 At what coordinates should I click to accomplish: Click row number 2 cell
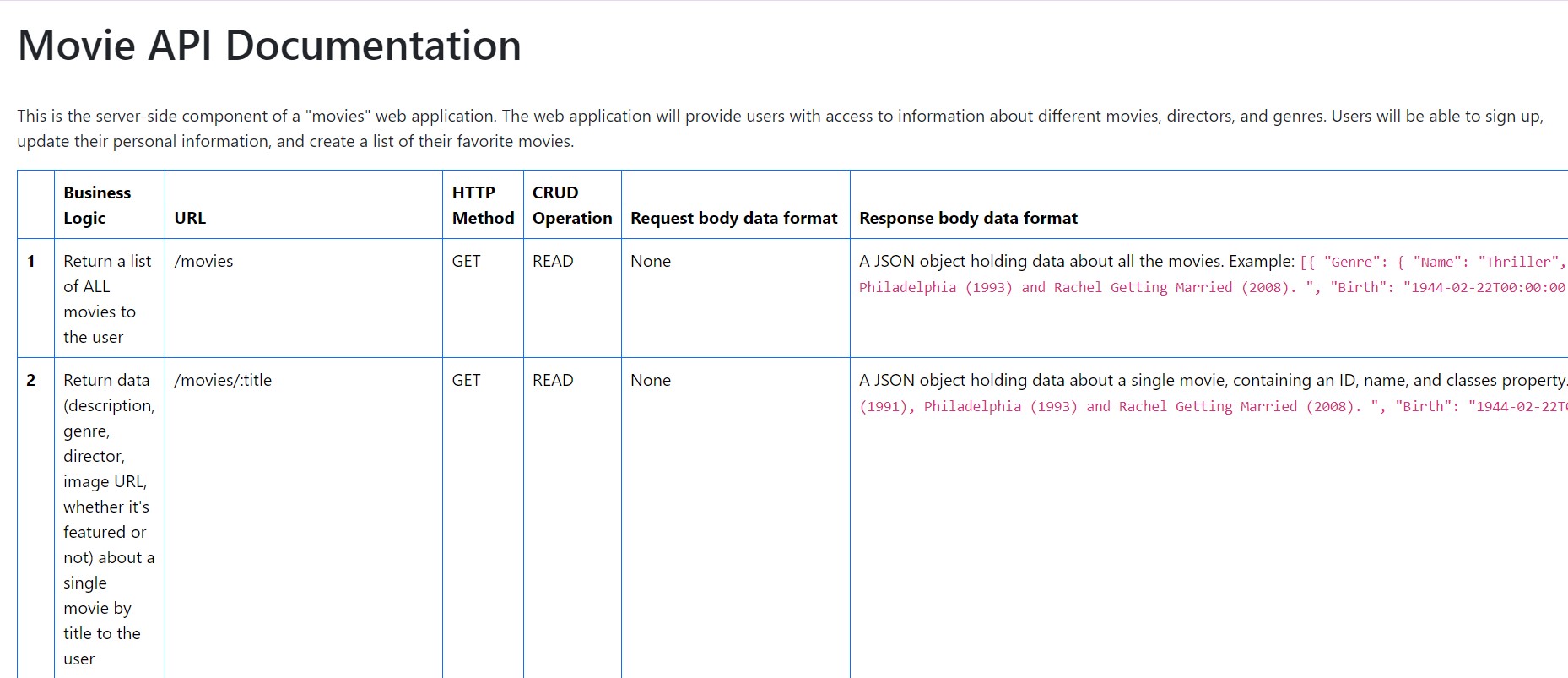(x=35, y=518)
